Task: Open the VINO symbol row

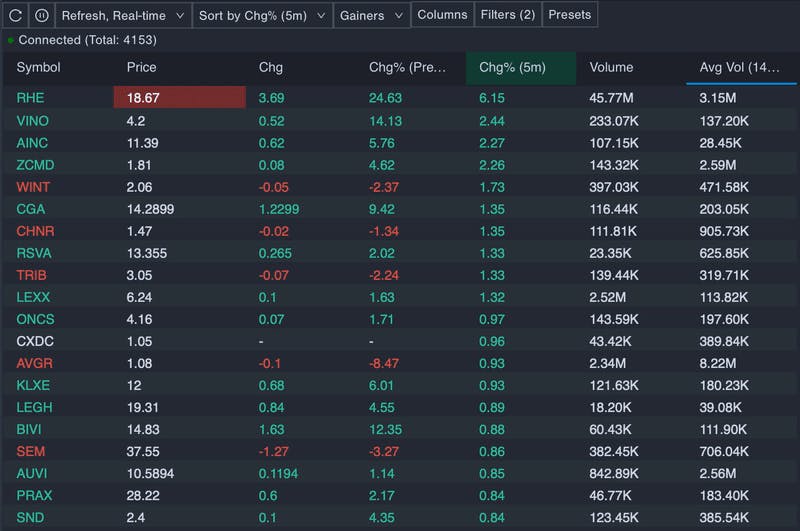Action: 33,121
